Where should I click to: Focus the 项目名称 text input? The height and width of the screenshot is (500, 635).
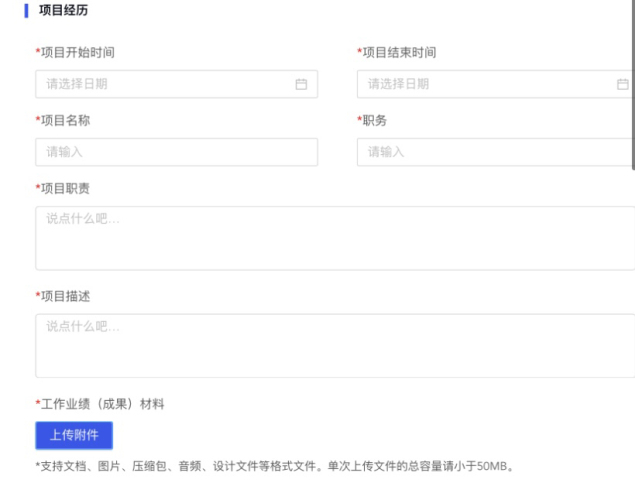coord(176,152)
